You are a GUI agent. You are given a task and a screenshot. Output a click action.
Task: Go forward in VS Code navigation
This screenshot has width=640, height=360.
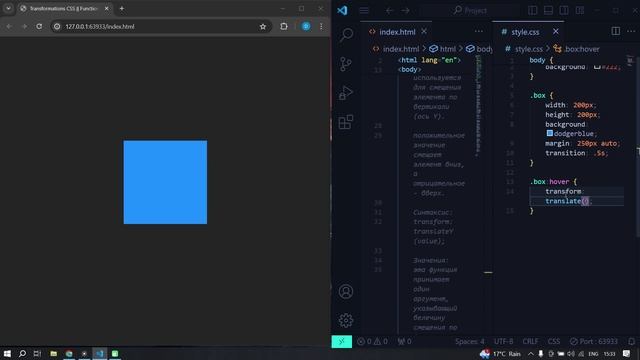point(405,11)
